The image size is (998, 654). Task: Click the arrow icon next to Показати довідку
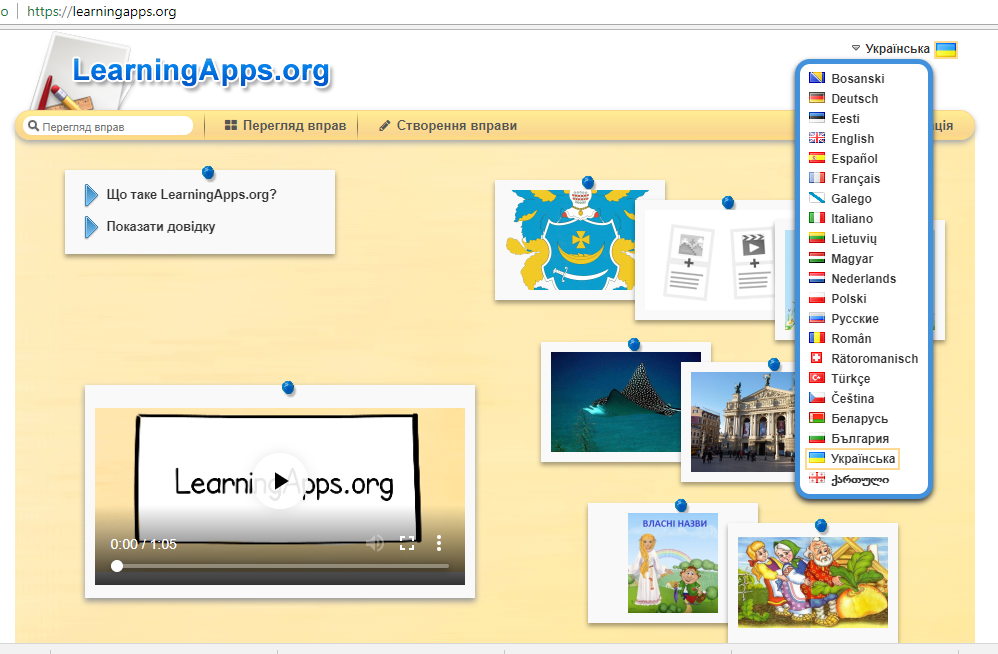point(91,226)
